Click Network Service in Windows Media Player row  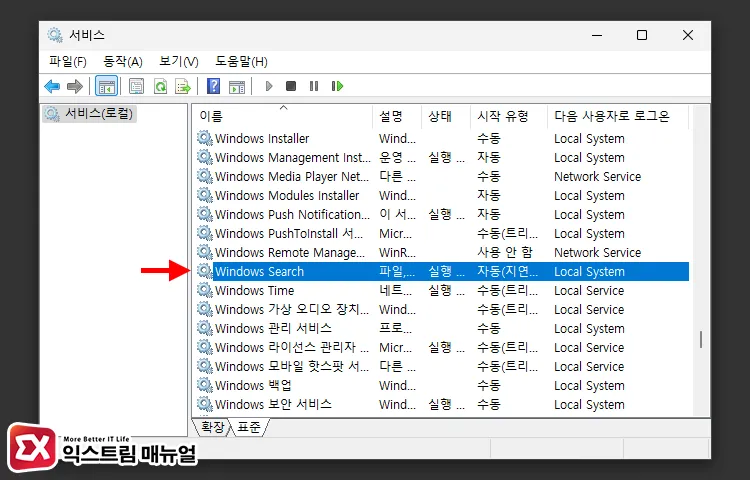pos(597,176)
